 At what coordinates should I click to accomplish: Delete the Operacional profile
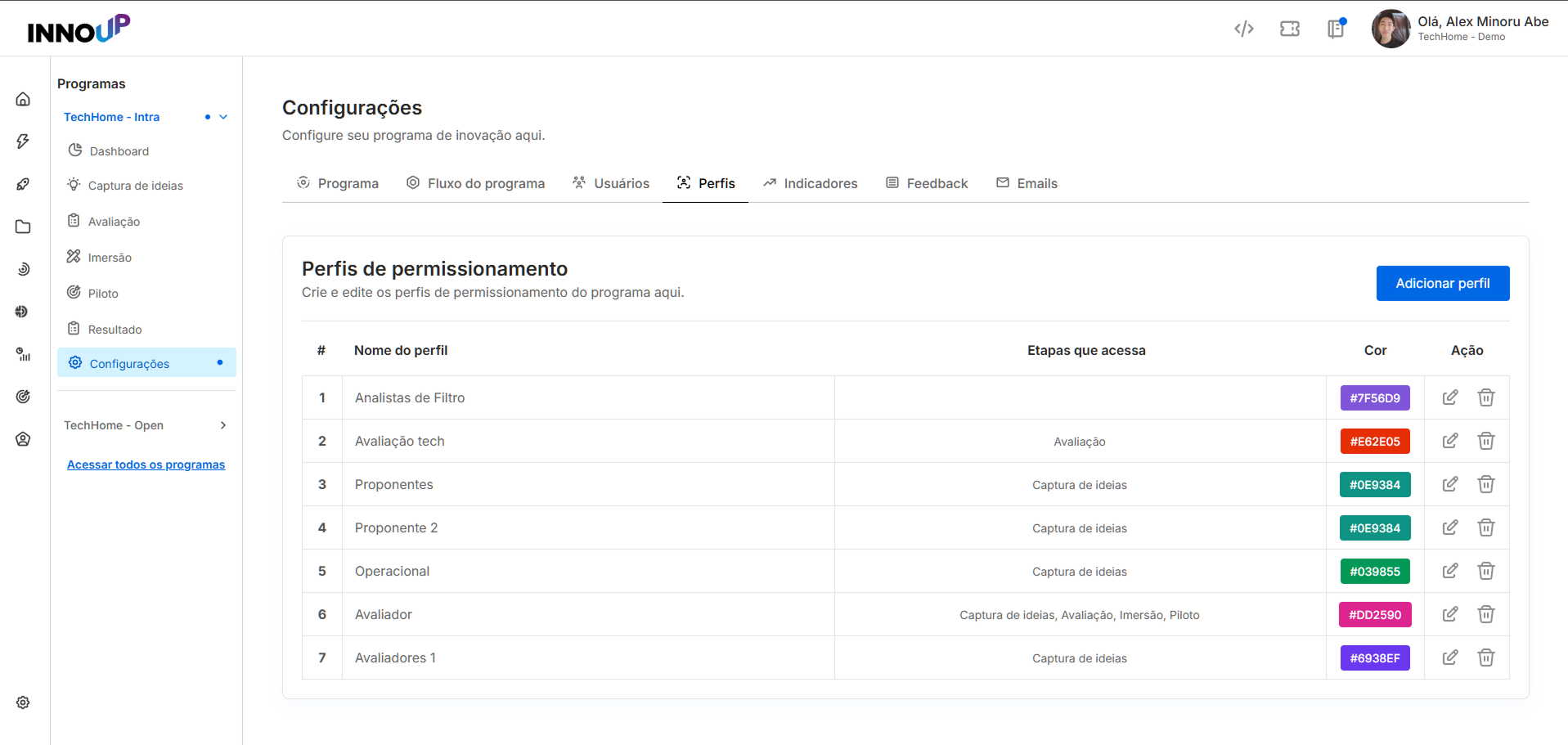tap(1486, 571)
